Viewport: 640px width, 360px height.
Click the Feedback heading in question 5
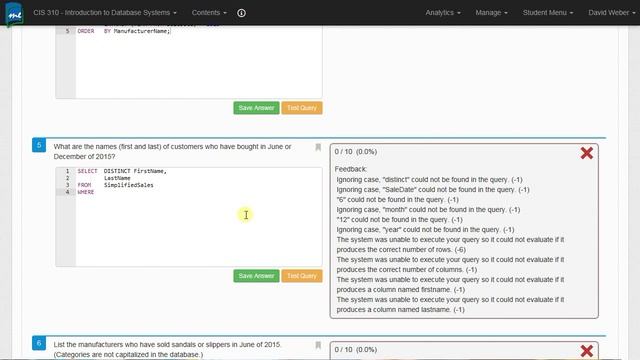351,169
